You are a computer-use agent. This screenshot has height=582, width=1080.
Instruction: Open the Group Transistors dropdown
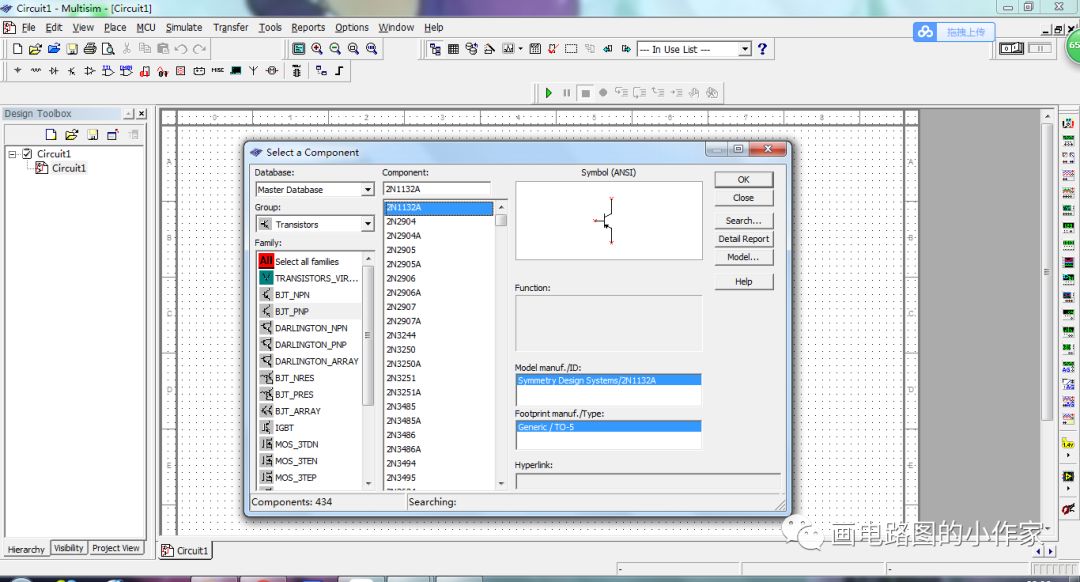pyautogui.click(x=367, y=224)
